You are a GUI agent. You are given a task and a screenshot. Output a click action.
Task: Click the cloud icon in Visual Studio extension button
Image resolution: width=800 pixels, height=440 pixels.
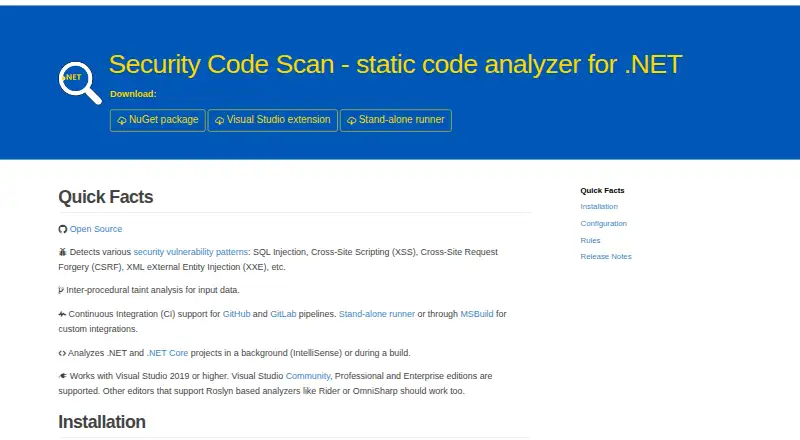coord(219,120)
